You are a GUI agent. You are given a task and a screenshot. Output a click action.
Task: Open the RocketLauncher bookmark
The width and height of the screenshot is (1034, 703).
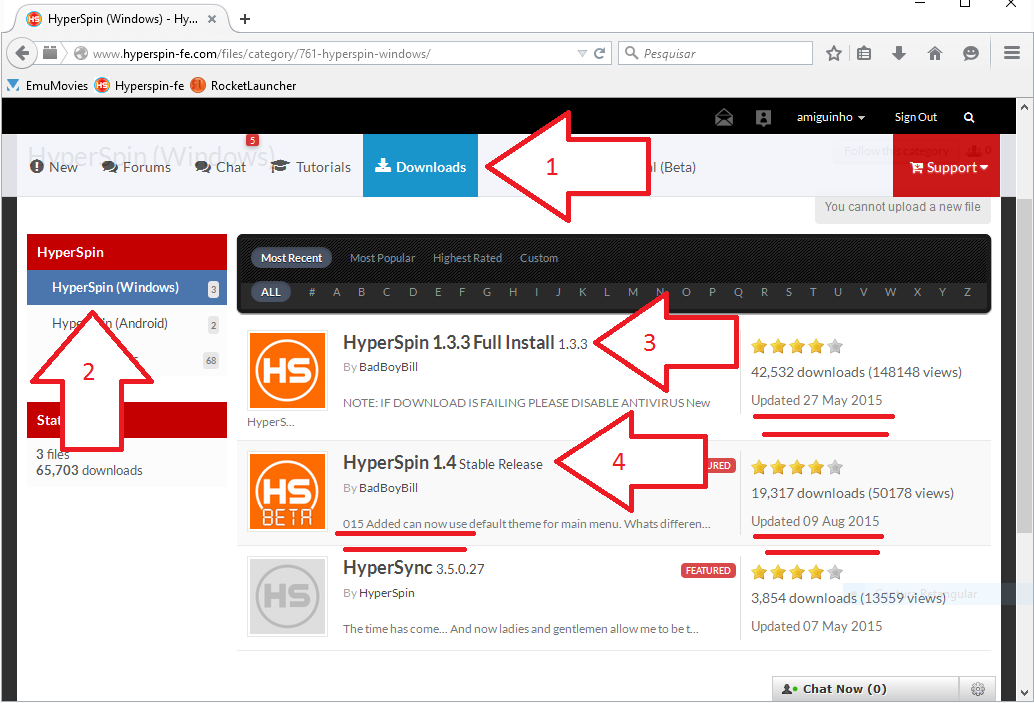coord(243,86)
